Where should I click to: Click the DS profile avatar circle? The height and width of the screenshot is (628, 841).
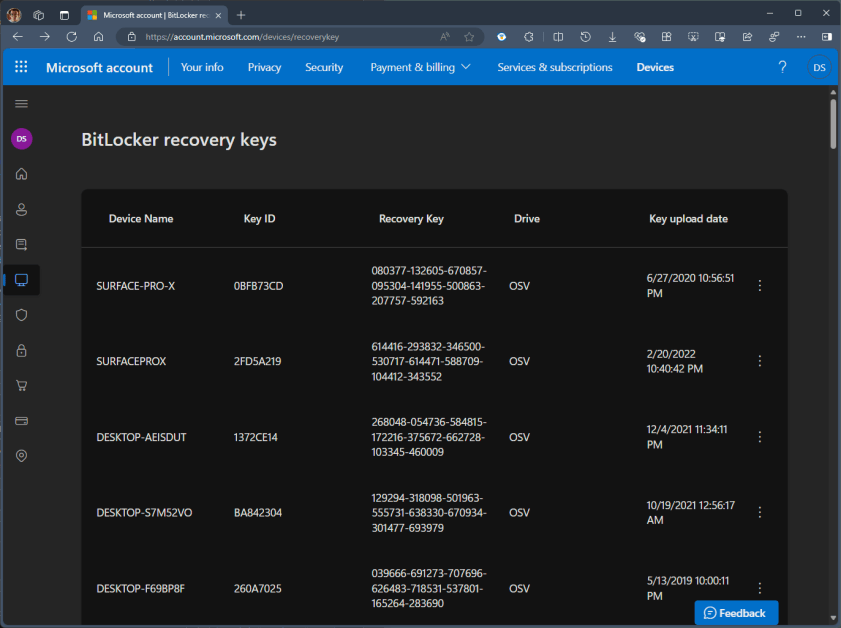[819, 67]
